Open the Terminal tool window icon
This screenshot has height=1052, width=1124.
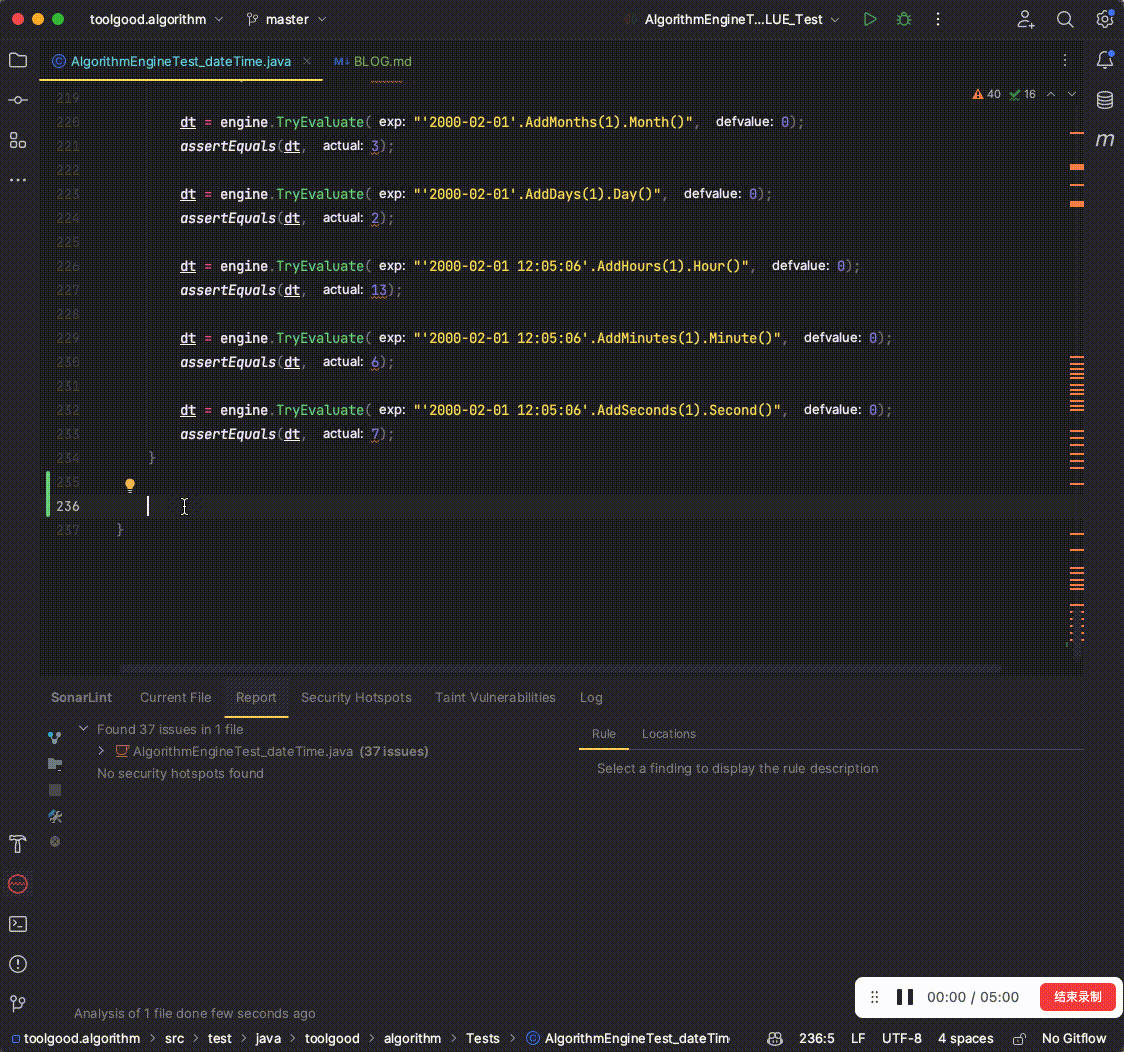[17, 924]
